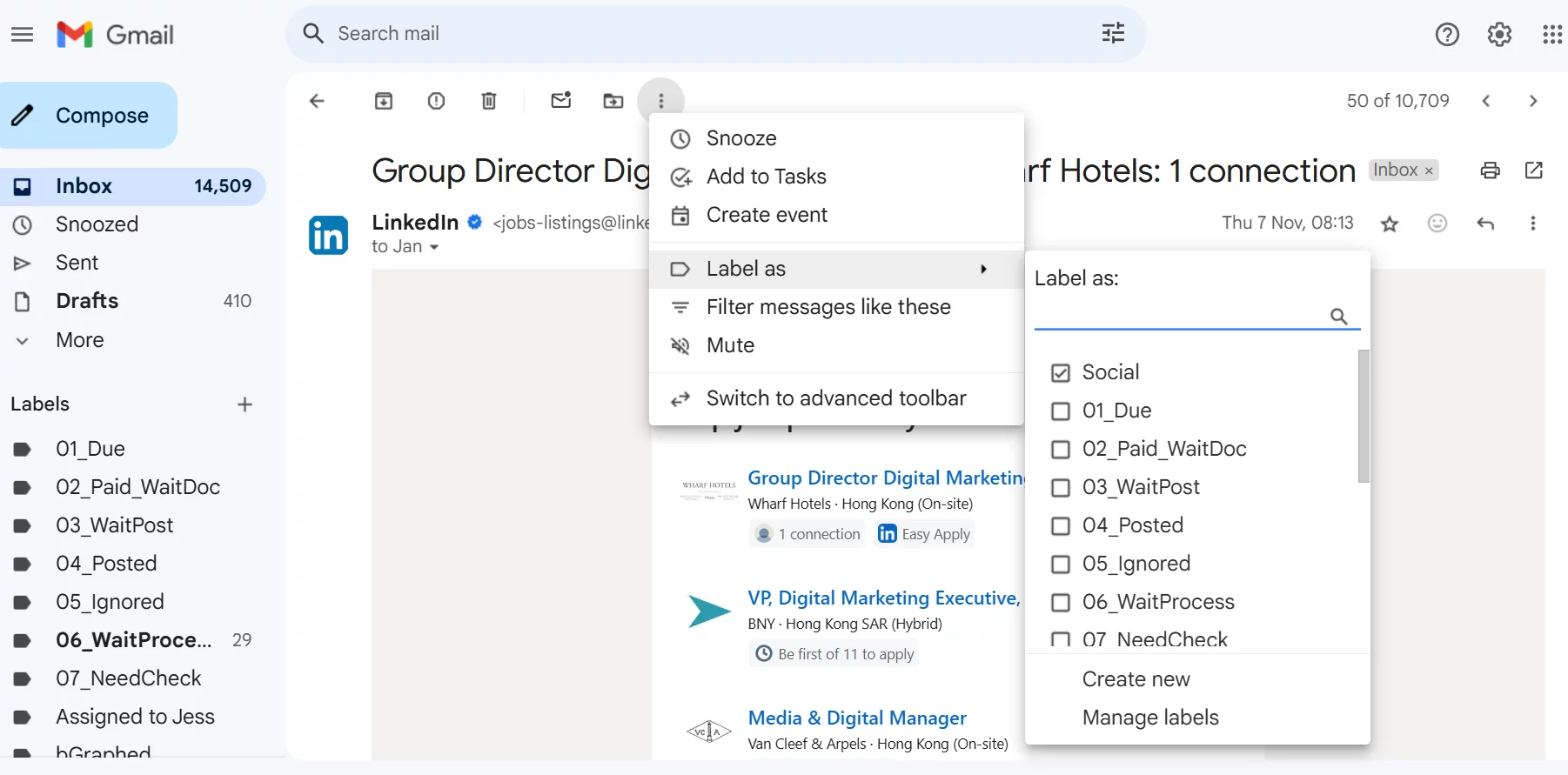Tick the 04_Posted label checkbox
1568x775 pixels.
[1060, 526]
